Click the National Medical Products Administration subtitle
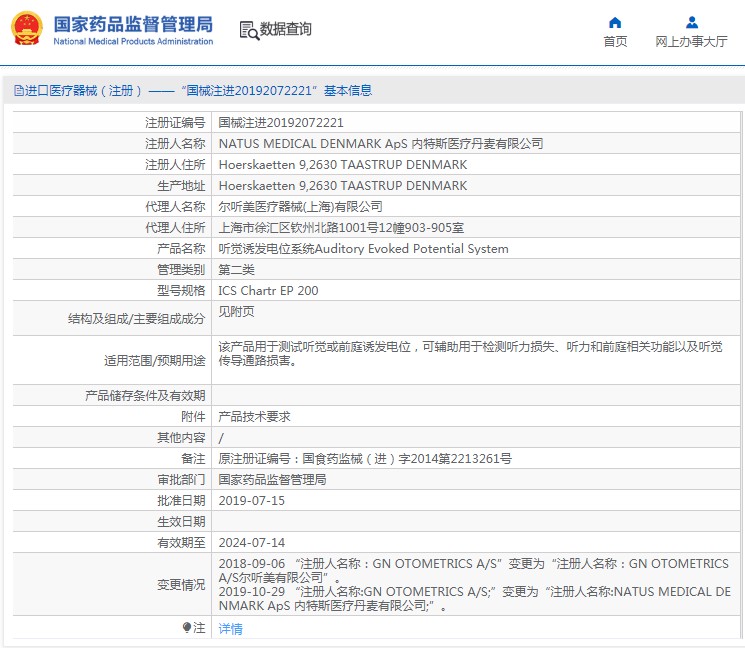The width and height of the screenshot is (745, 648). 132,42
